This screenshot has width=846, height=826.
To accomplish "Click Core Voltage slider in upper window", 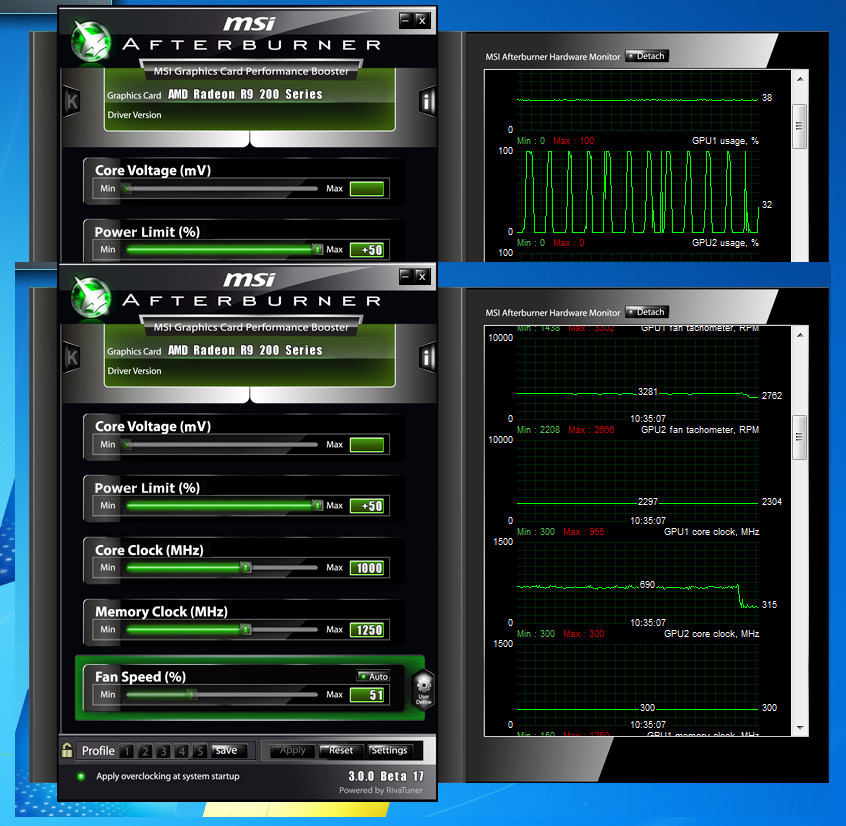I will tap(221, 188).
